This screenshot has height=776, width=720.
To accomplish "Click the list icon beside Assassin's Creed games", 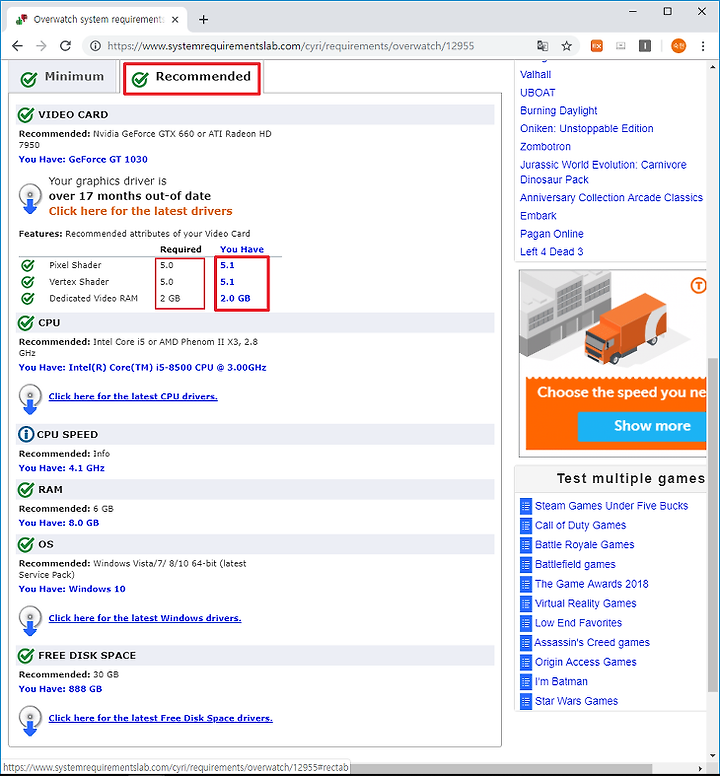I will pyautogui.click(x=526, y=643).
